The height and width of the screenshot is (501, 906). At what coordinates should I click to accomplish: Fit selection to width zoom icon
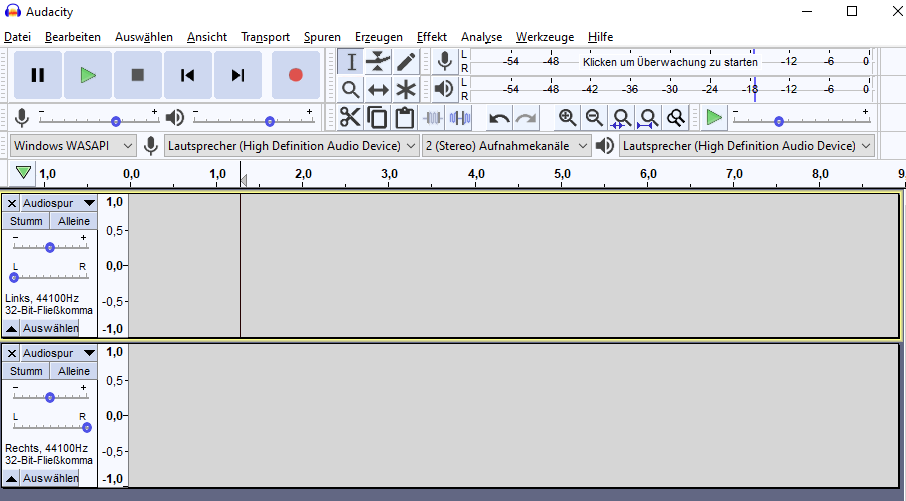click(621, 118)
